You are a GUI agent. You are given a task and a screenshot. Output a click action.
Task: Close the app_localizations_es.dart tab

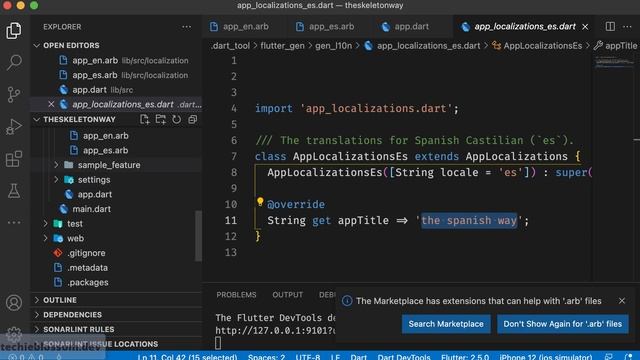pos(585,27)
